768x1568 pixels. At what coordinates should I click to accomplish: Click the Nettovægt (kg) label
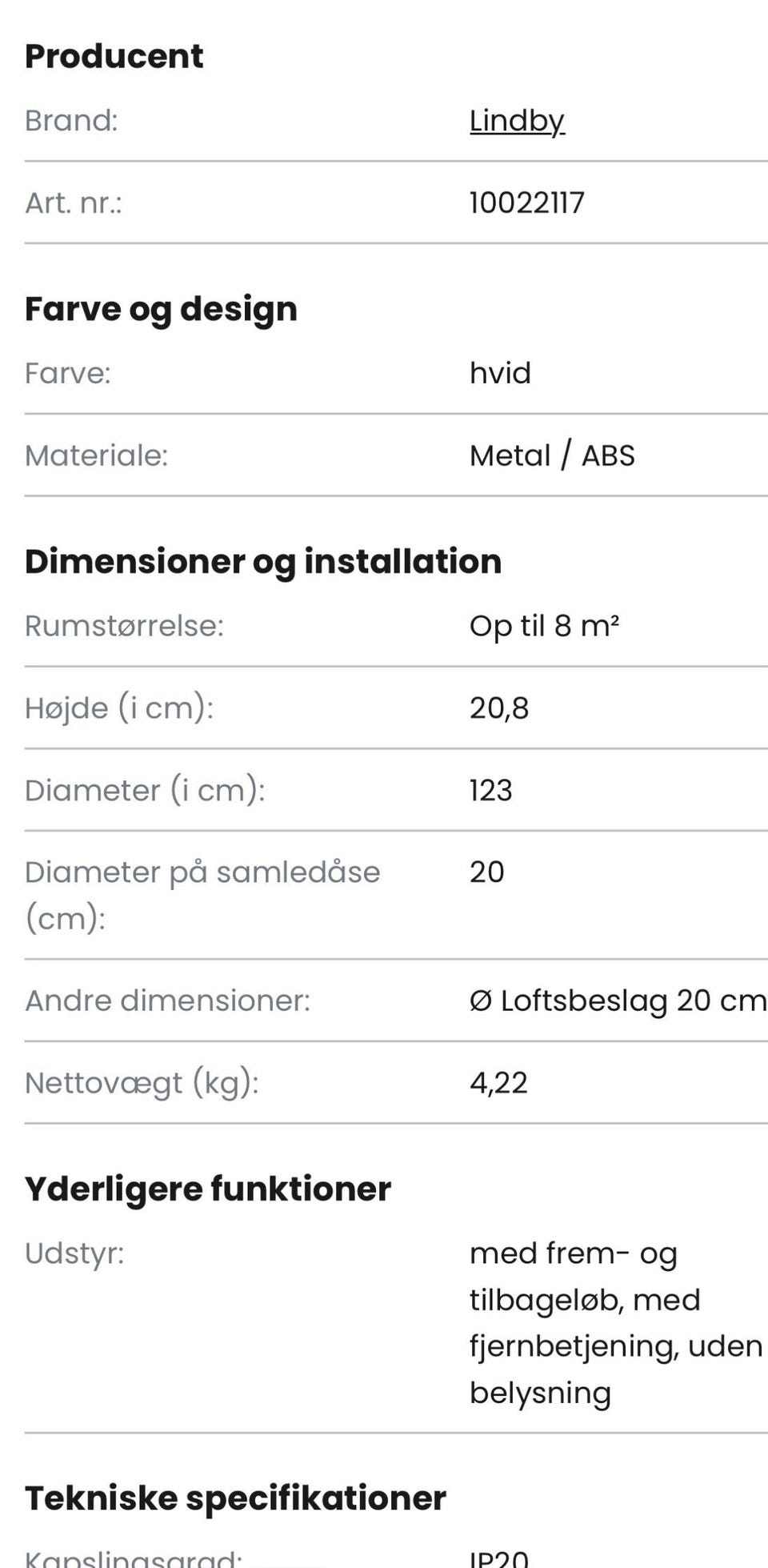[x=142, y=1083]
